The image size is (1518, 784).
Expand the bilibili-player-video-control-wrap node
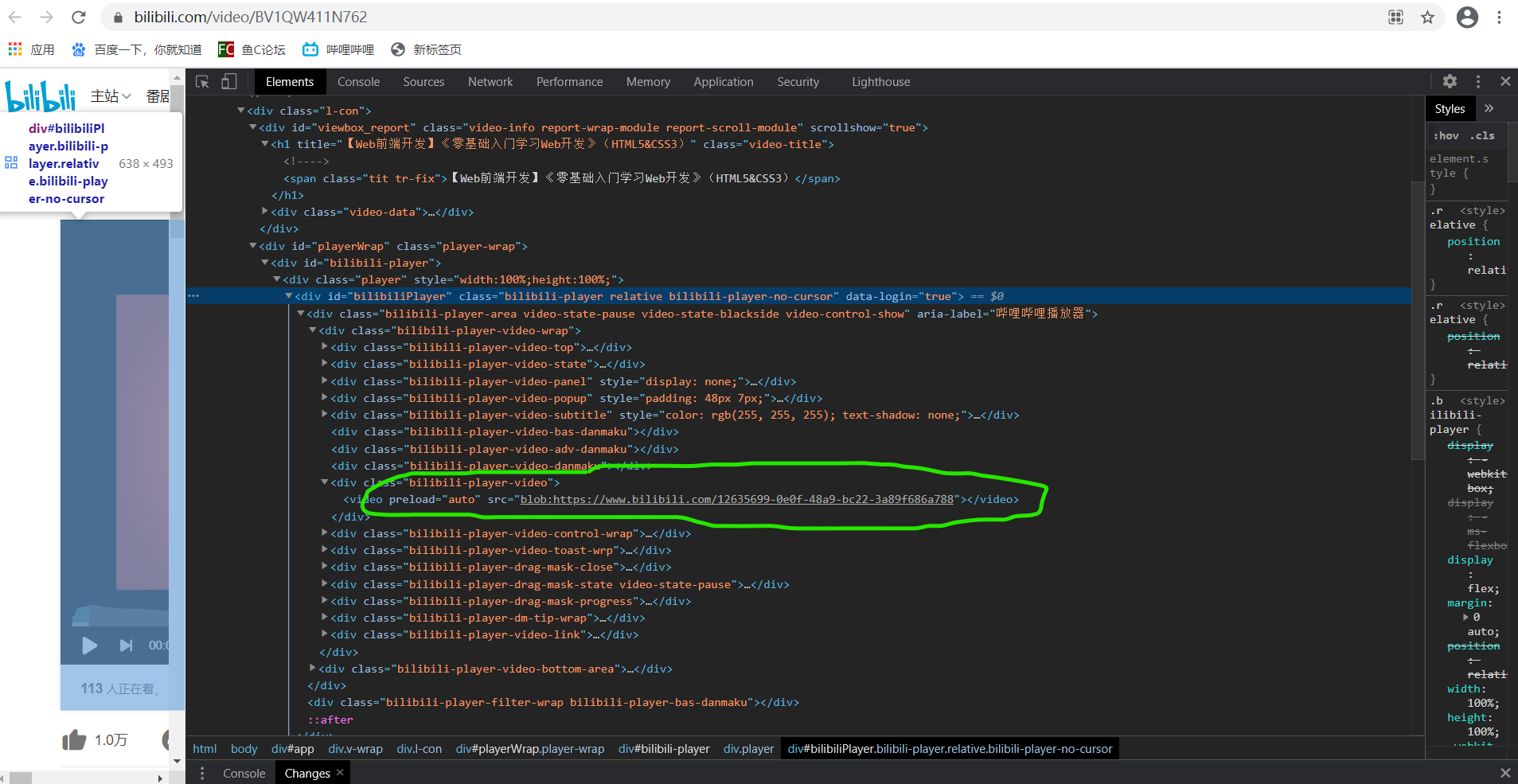(x=325, y=532)
